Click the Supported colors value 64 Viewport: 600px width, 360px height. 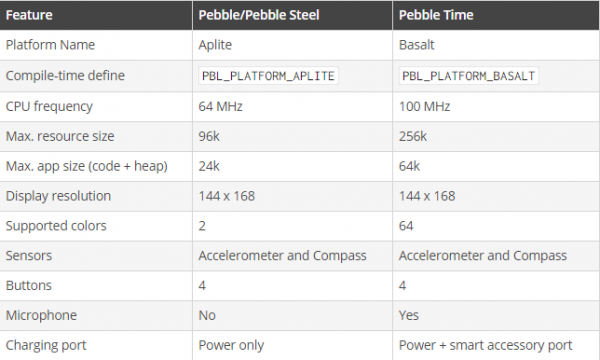[406, 226]
